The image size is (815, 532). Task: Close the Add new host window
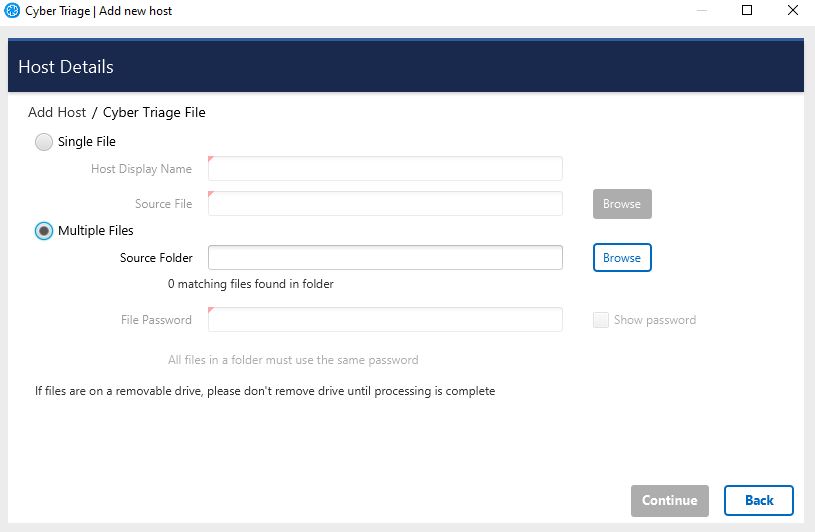[793, 10]
